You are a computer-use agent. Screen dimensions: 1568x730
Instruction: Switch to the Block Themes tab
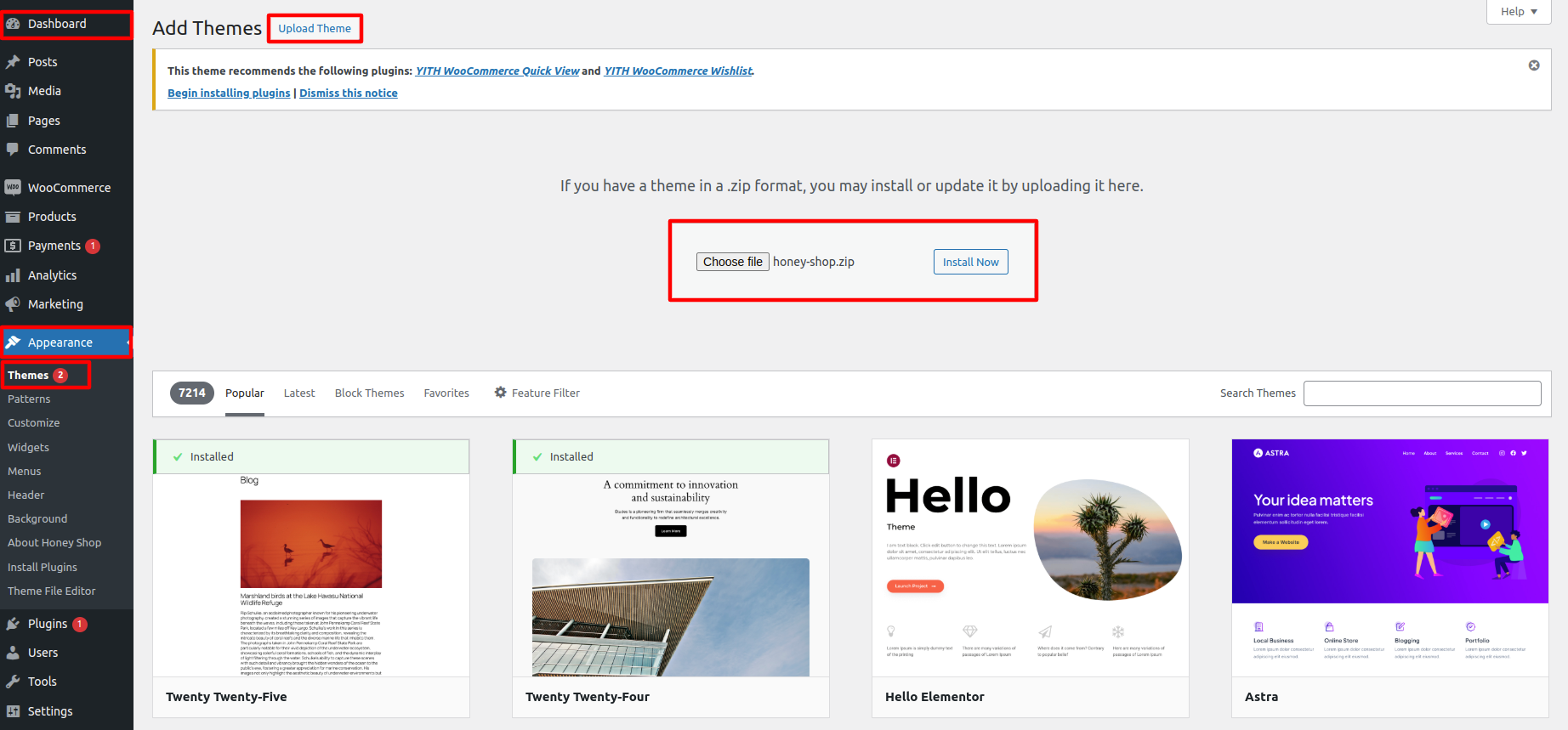click(x=369, y=393)
